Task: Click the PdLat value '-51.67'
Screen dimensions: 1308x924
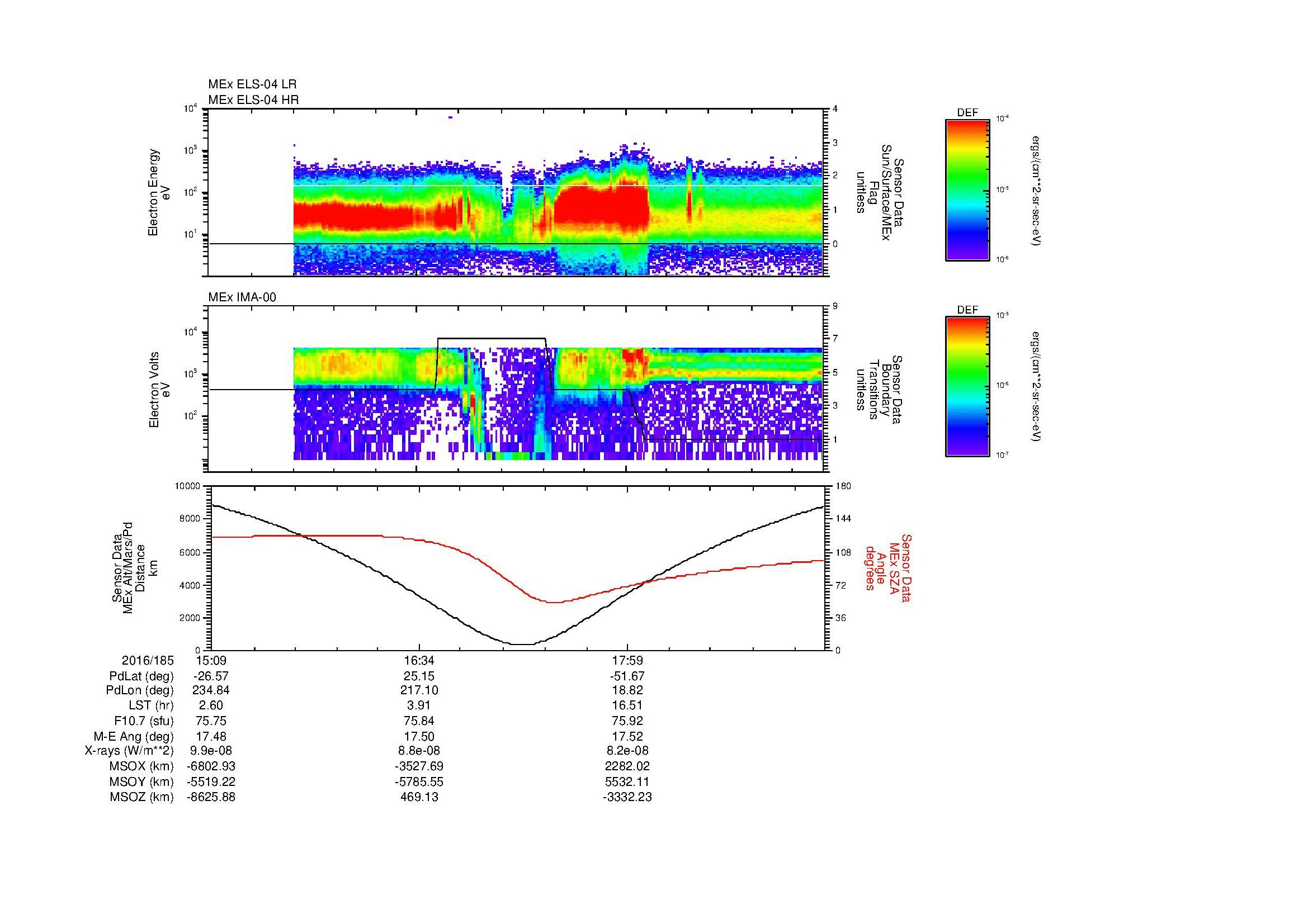Action: coord(627,676)
